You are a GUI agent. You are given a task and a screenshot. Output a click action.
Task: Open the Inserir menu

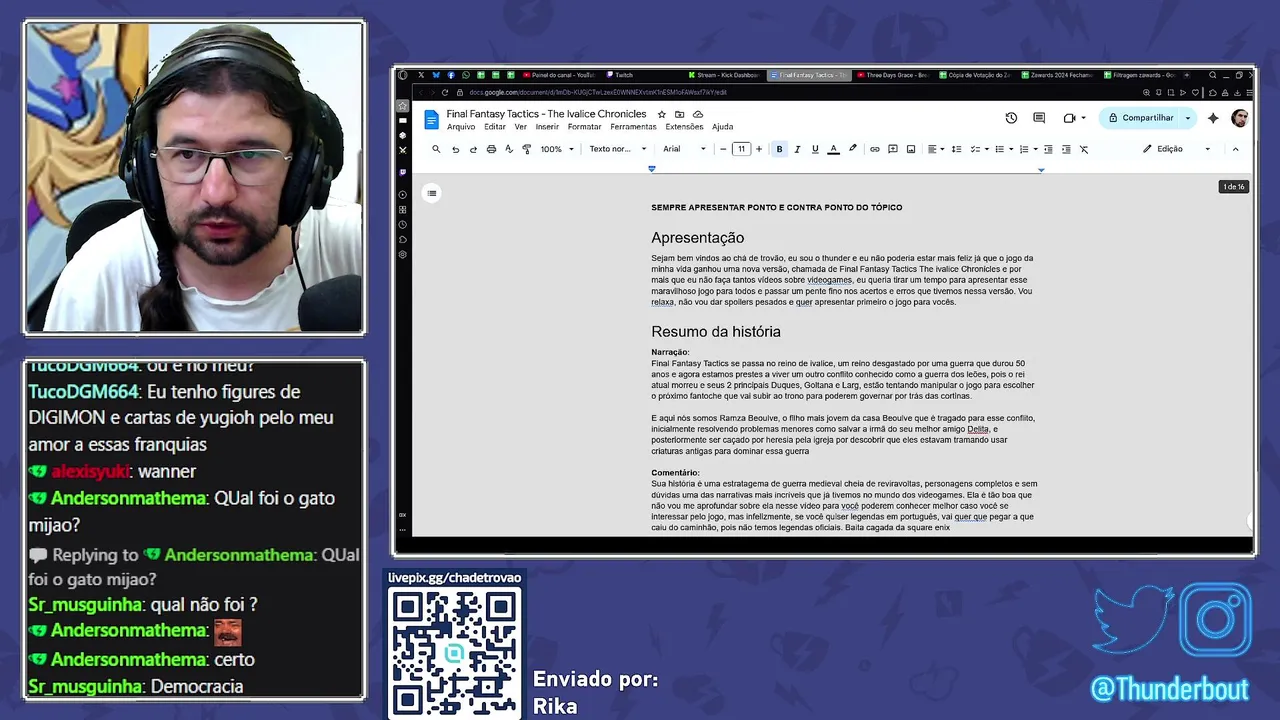click(547, 127)
